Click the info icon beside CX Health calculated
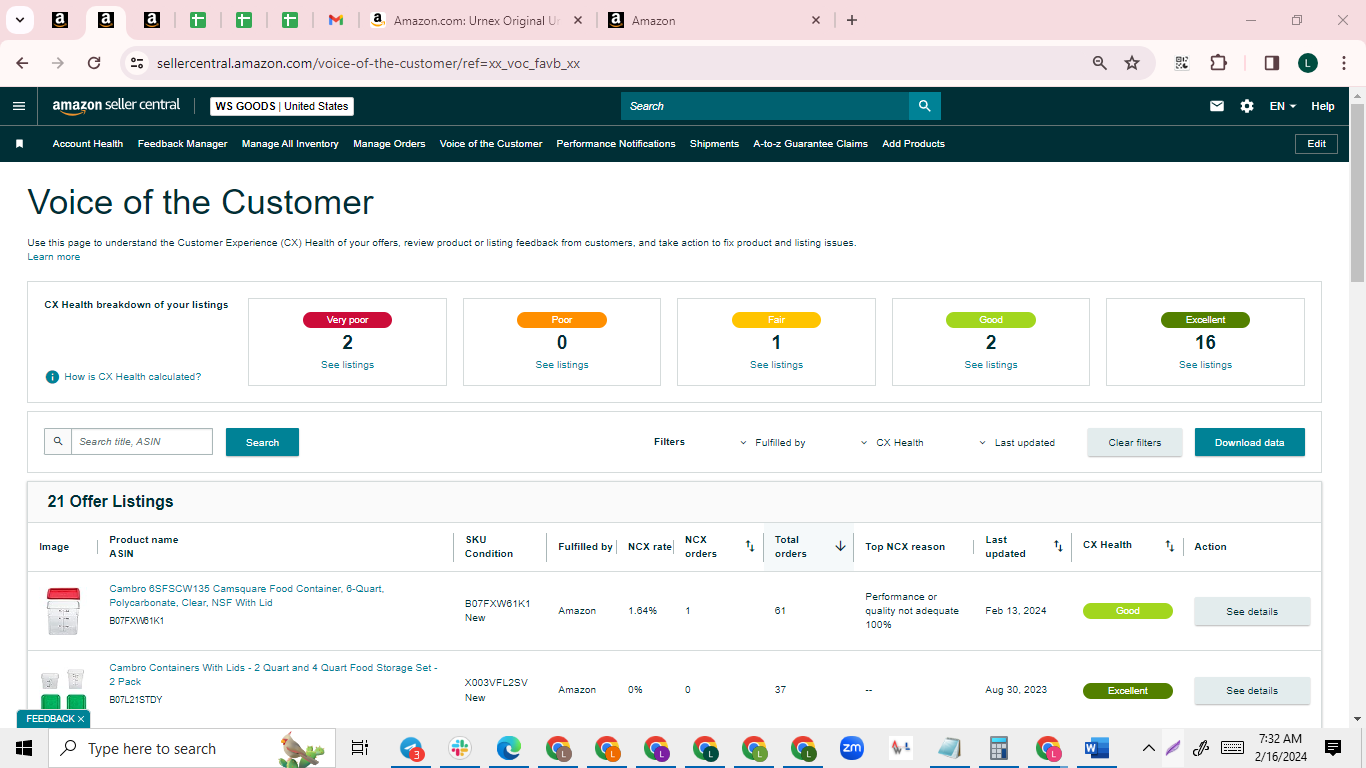Viewport: 1366px width, 768px height. coord(52,377)
